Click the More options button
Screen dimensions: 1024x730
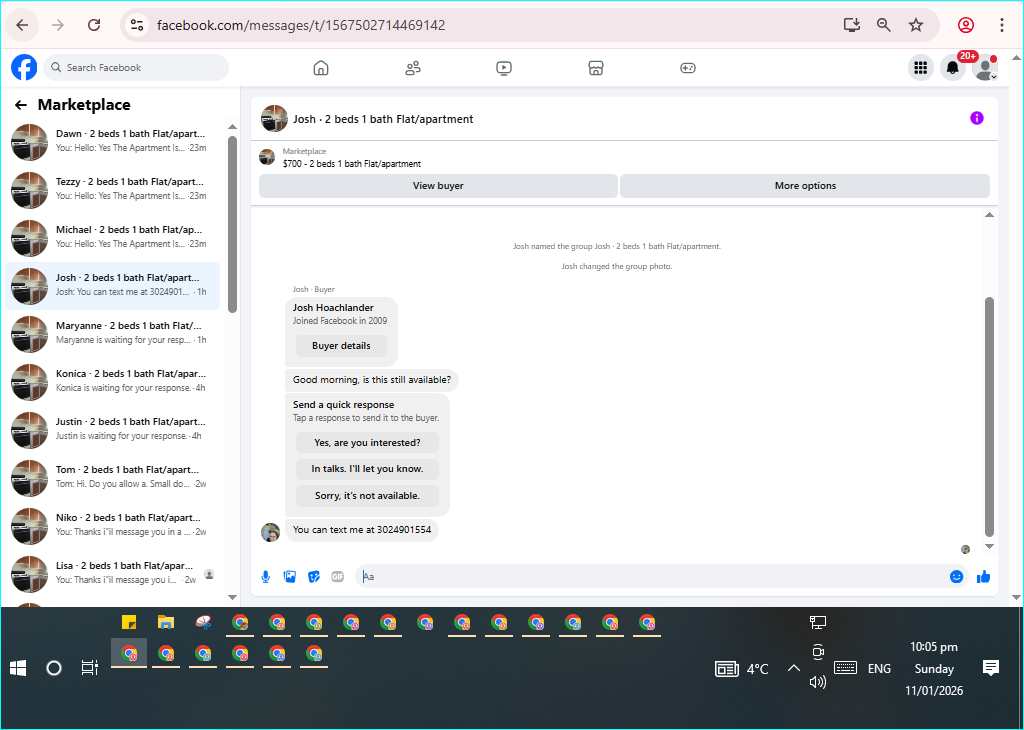coord(805,185)
